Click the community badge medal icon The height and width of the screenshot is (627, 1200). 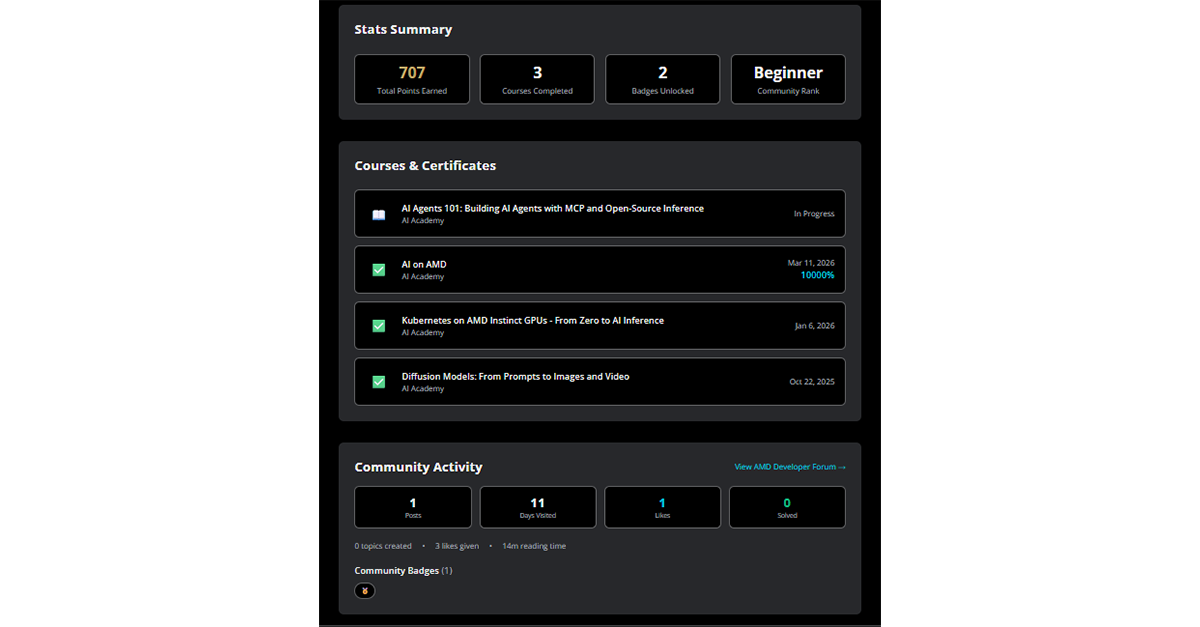point(364,591)
